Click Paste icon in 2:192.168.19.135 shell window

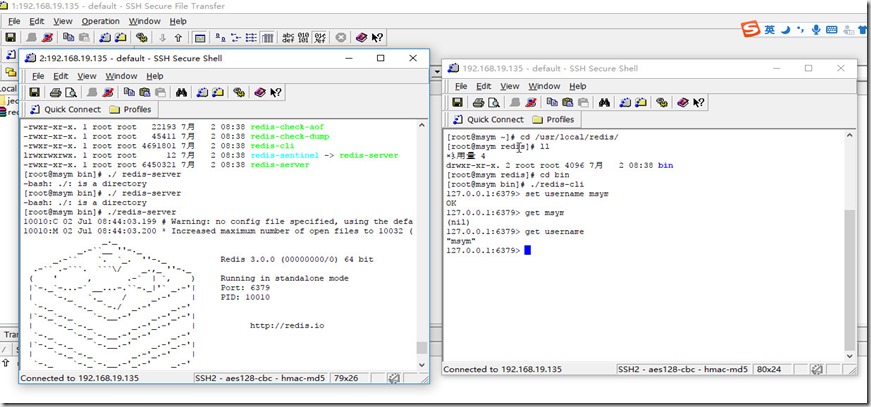(144, 92)
